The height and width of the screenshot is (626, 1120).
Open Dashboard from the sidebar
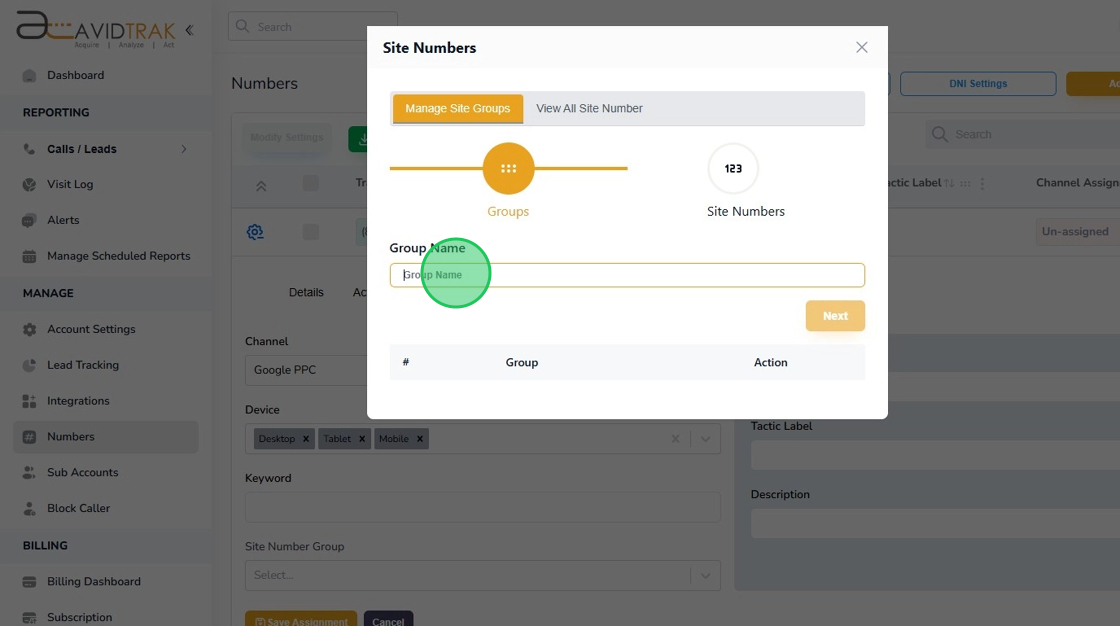75,75
